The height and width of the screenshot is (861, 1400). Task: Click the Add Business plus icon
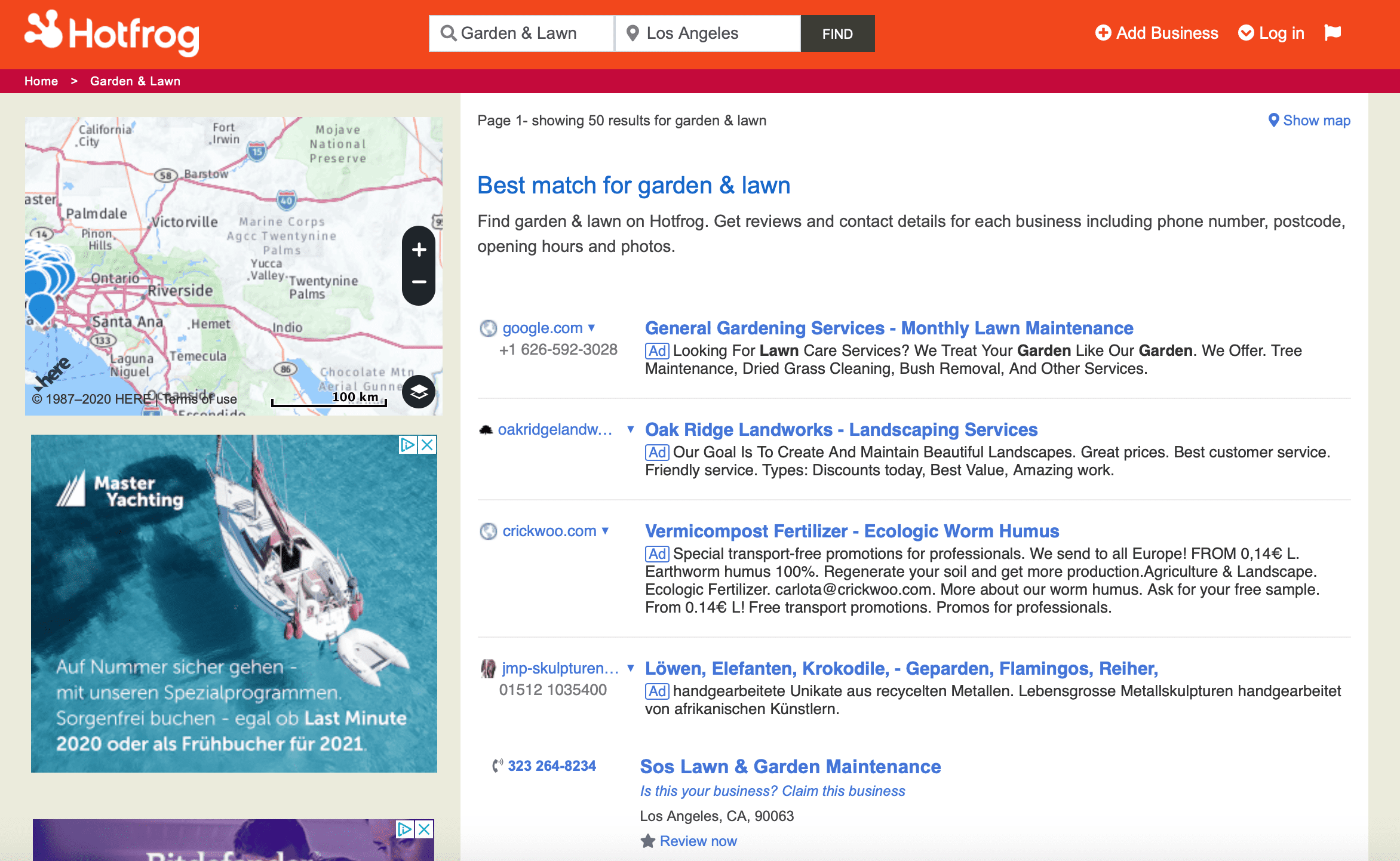(1103, 33)
